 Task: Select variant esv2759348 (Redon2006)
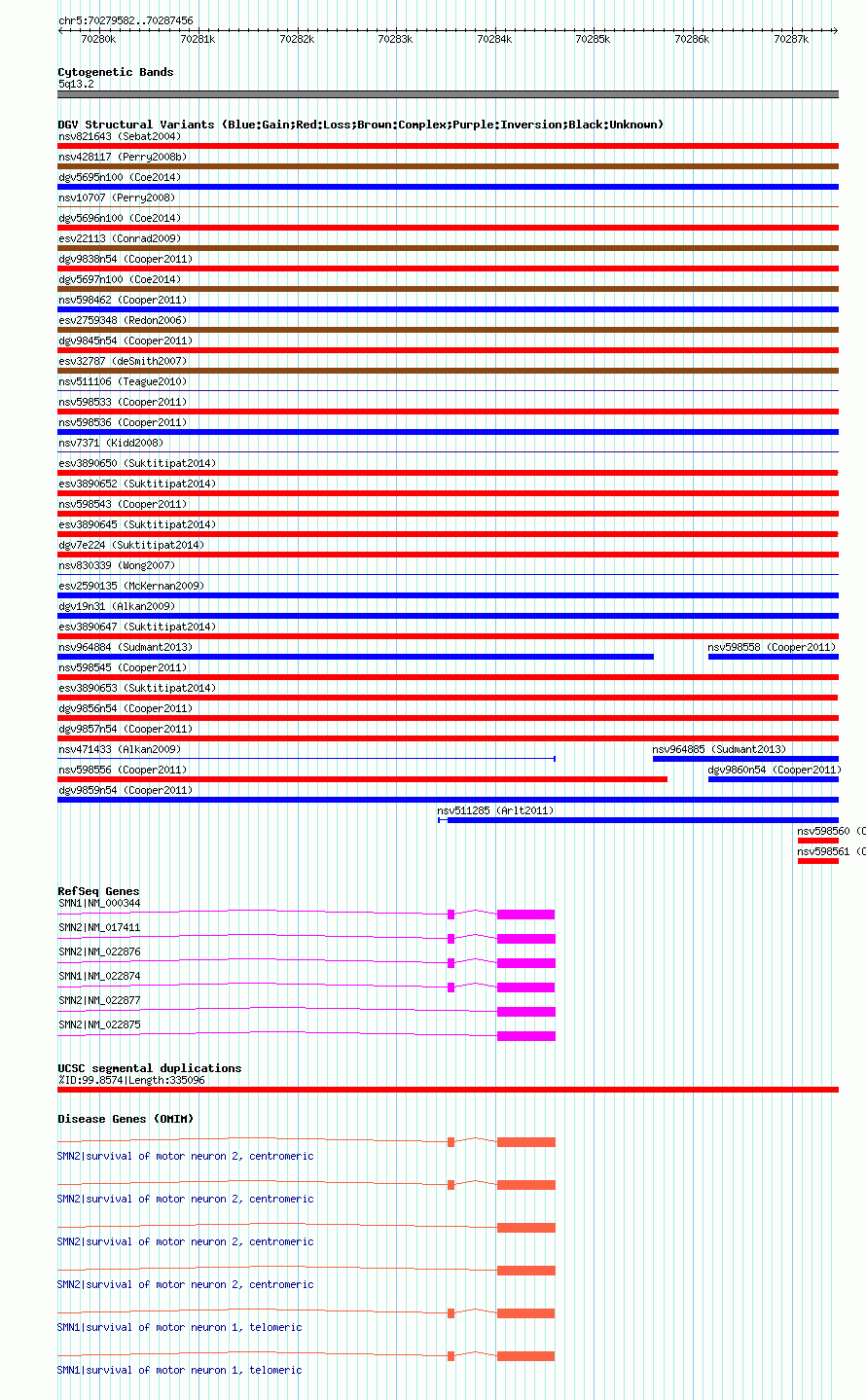coord(123,320)
